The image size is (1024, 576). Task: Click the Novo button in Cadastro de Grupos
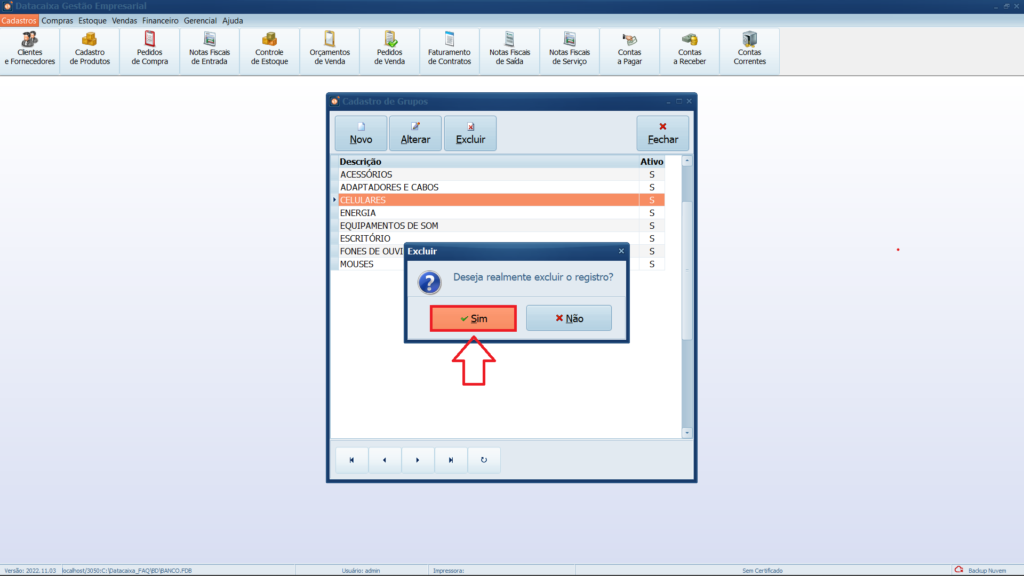point(361,133)
